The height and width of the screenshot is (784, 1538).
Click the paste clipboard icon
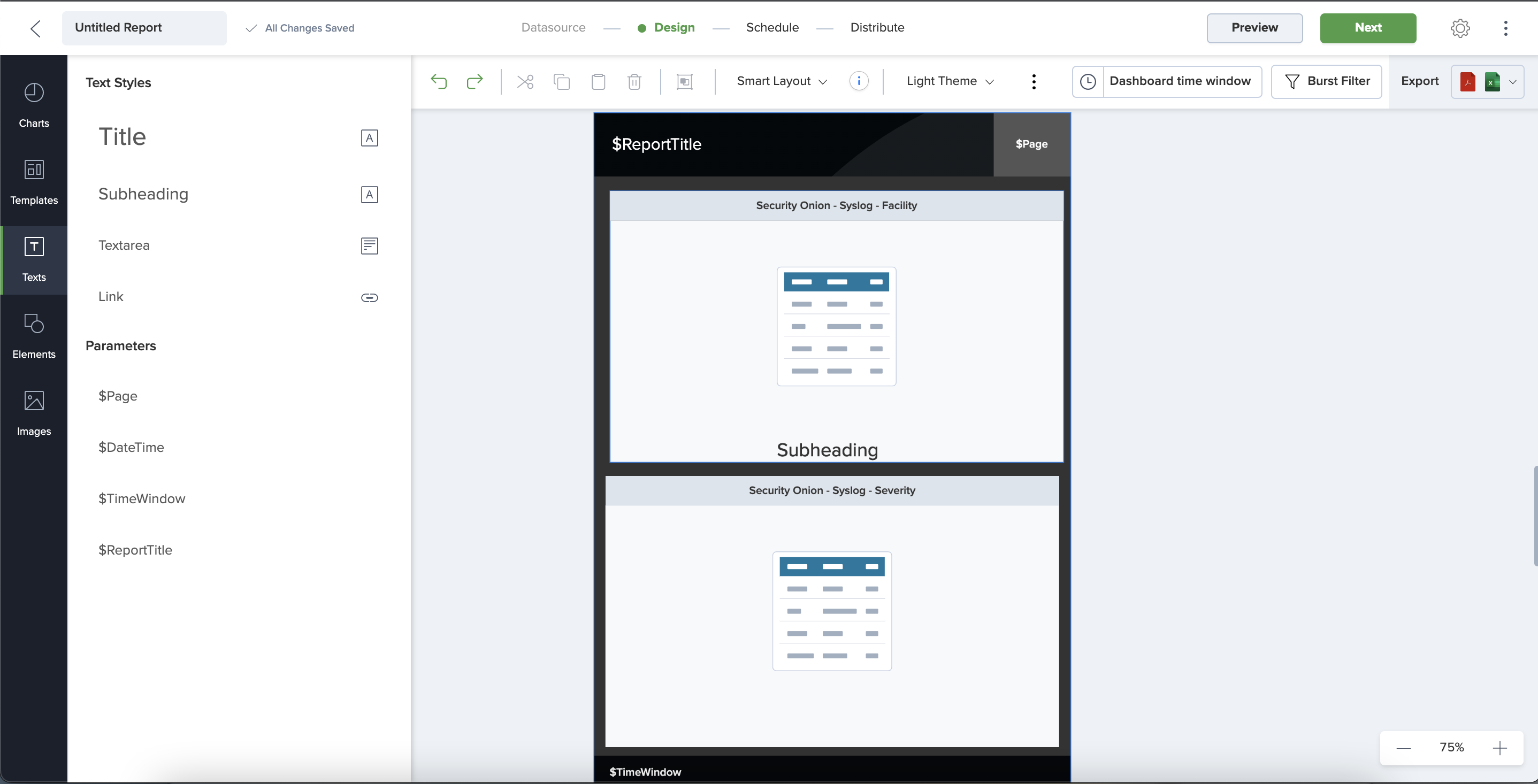click(x=598, y=81)
